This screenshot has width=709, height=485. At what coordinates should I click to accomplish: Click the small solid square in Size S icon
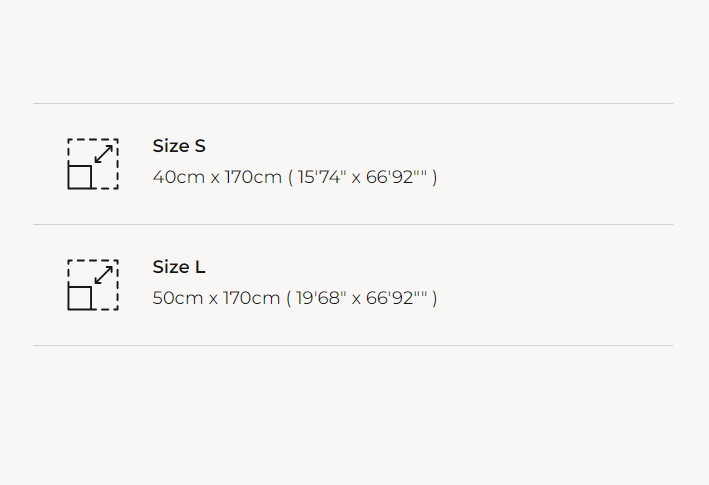[x=80, y=177]
